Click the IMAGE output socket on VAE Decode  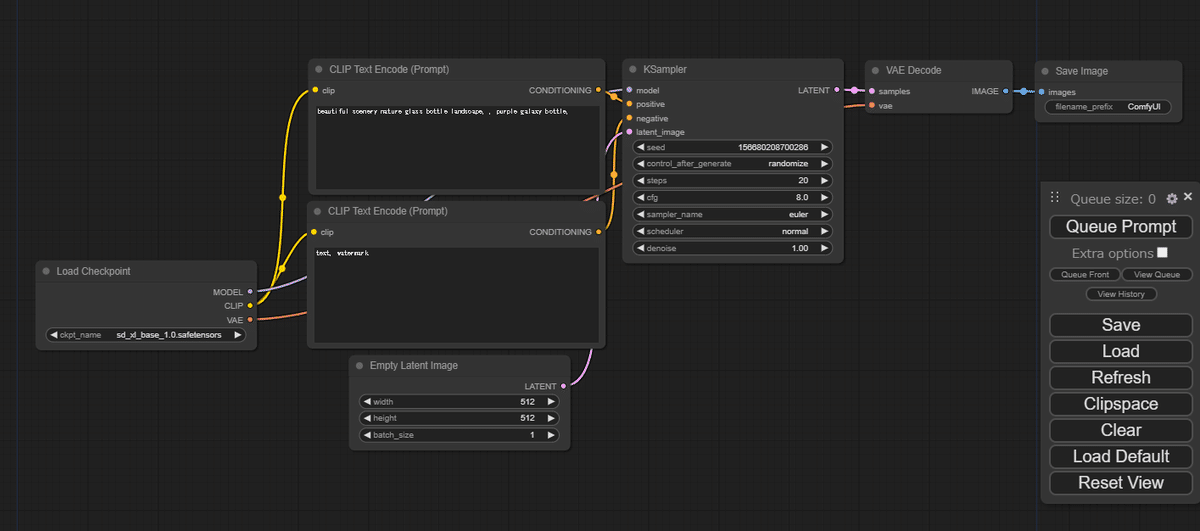(x=1006, y=90)
